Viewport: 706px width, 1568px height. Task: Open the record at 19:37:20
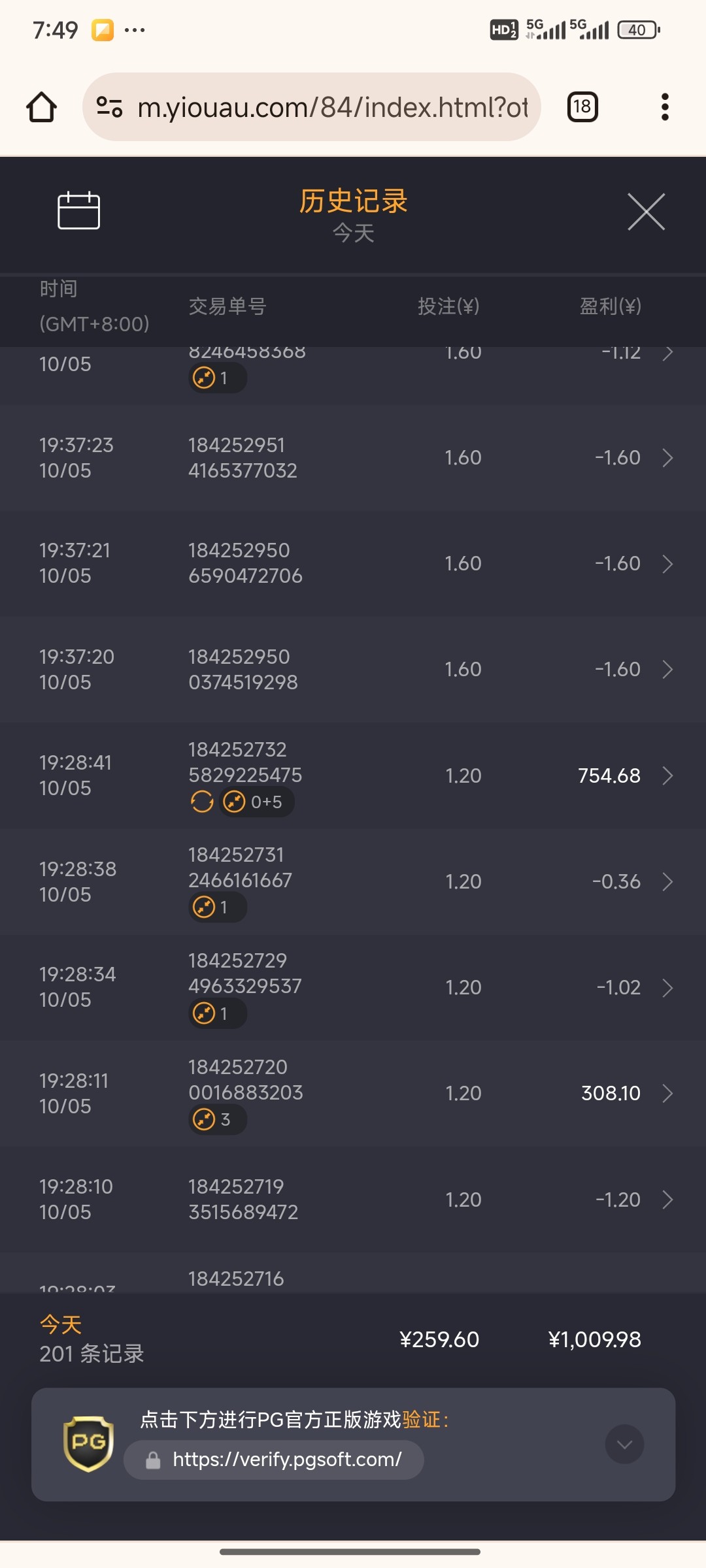click(x=353, y=669)
